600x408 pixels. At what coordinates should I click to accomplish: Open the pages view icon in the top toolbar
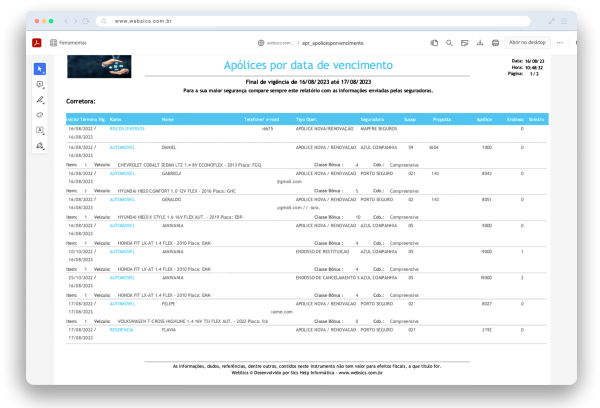(434, 43)
